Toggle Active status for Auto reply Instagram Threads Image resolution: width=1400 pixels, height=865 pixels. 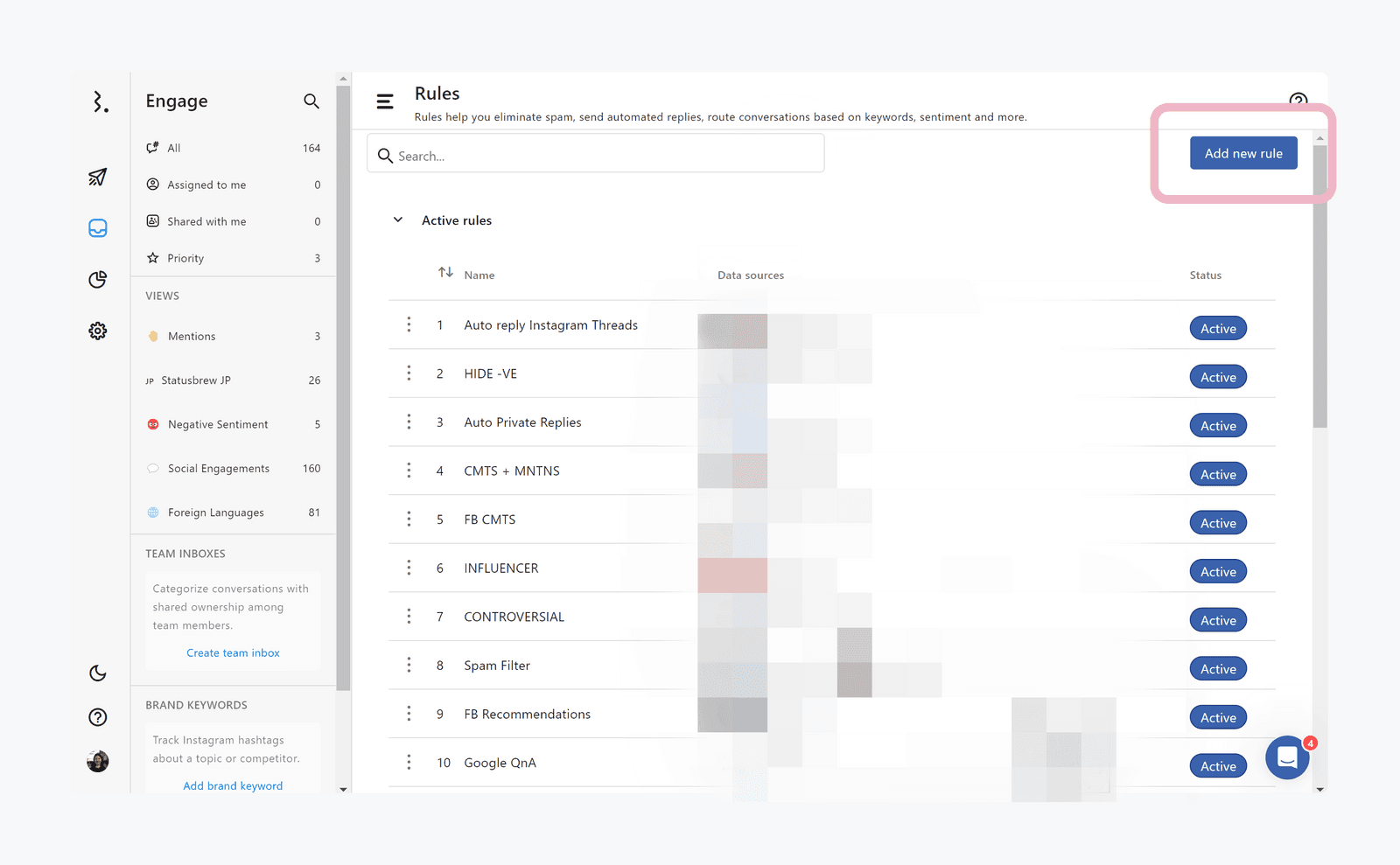click(x=1218, y=329)
